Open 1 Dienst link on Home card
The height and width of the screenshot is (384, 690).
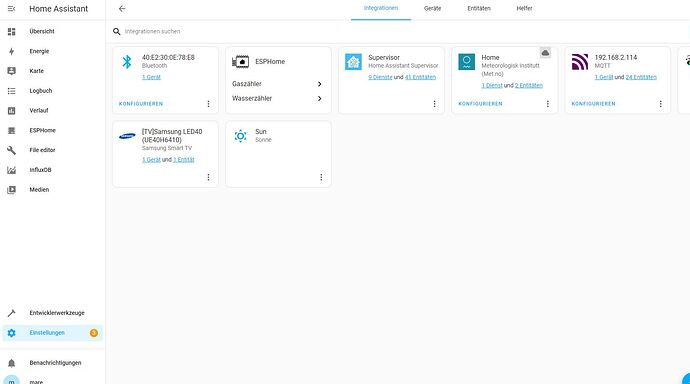pyautogui.click(x=492, y=85)
